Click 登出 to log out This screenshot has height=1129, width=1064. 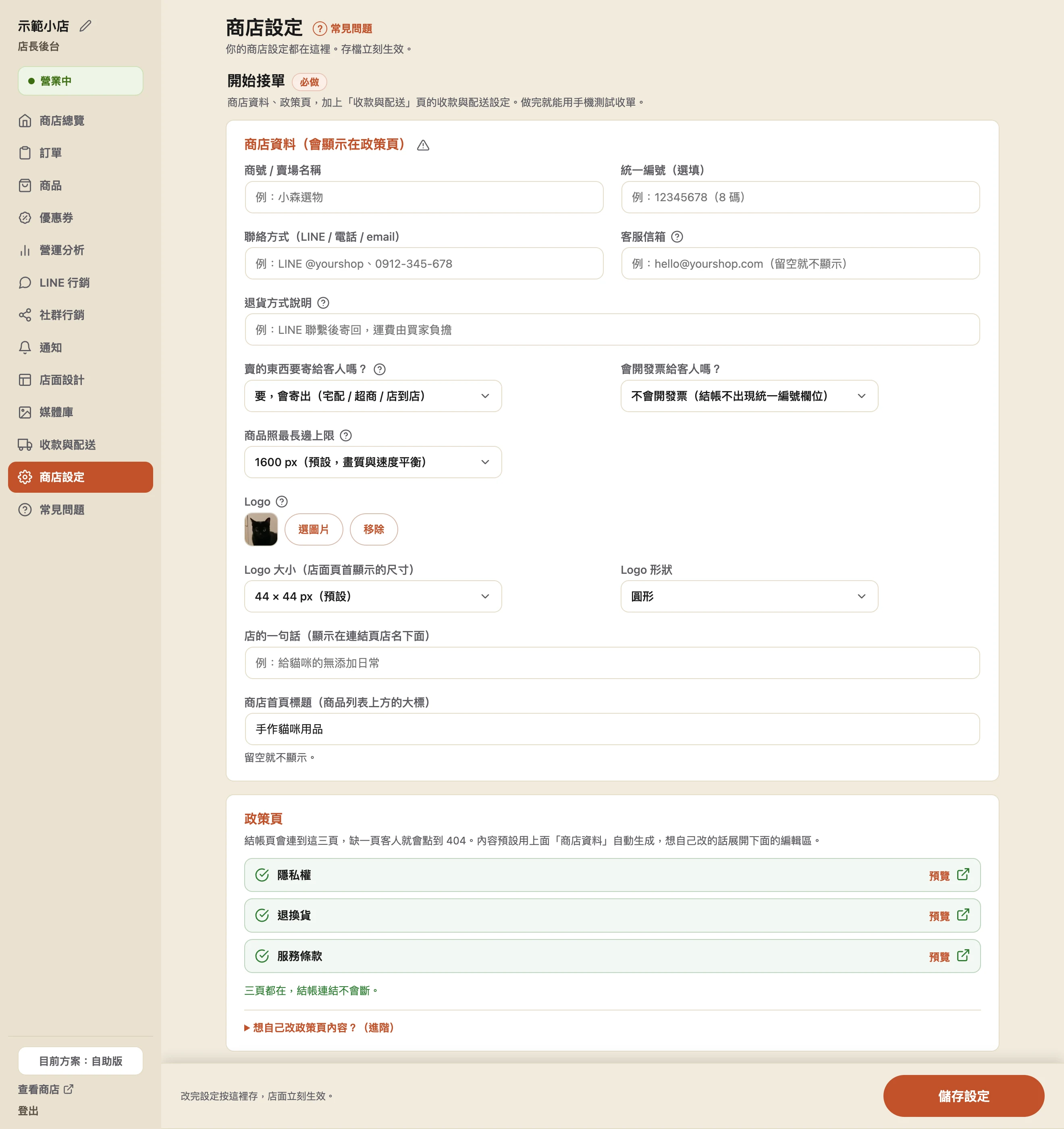(28, 1111)
